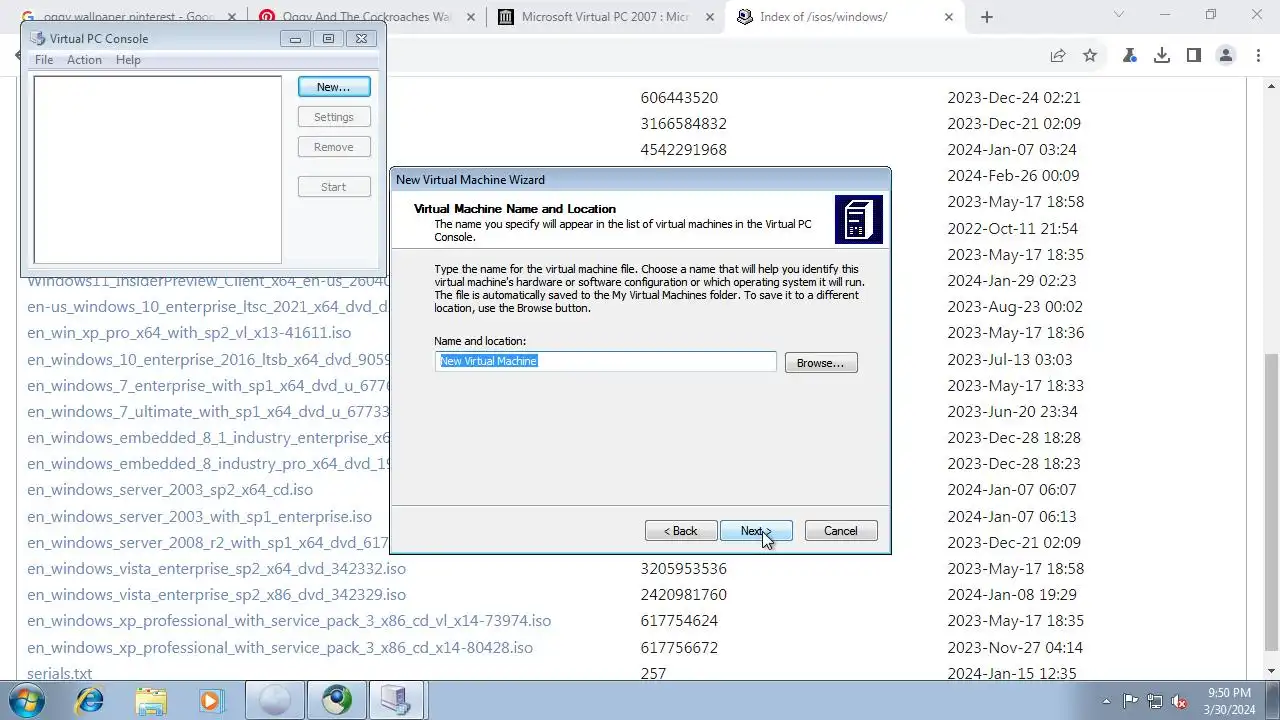Open the serials.txt link
The image size is (1280, 720).
(59, 673)
